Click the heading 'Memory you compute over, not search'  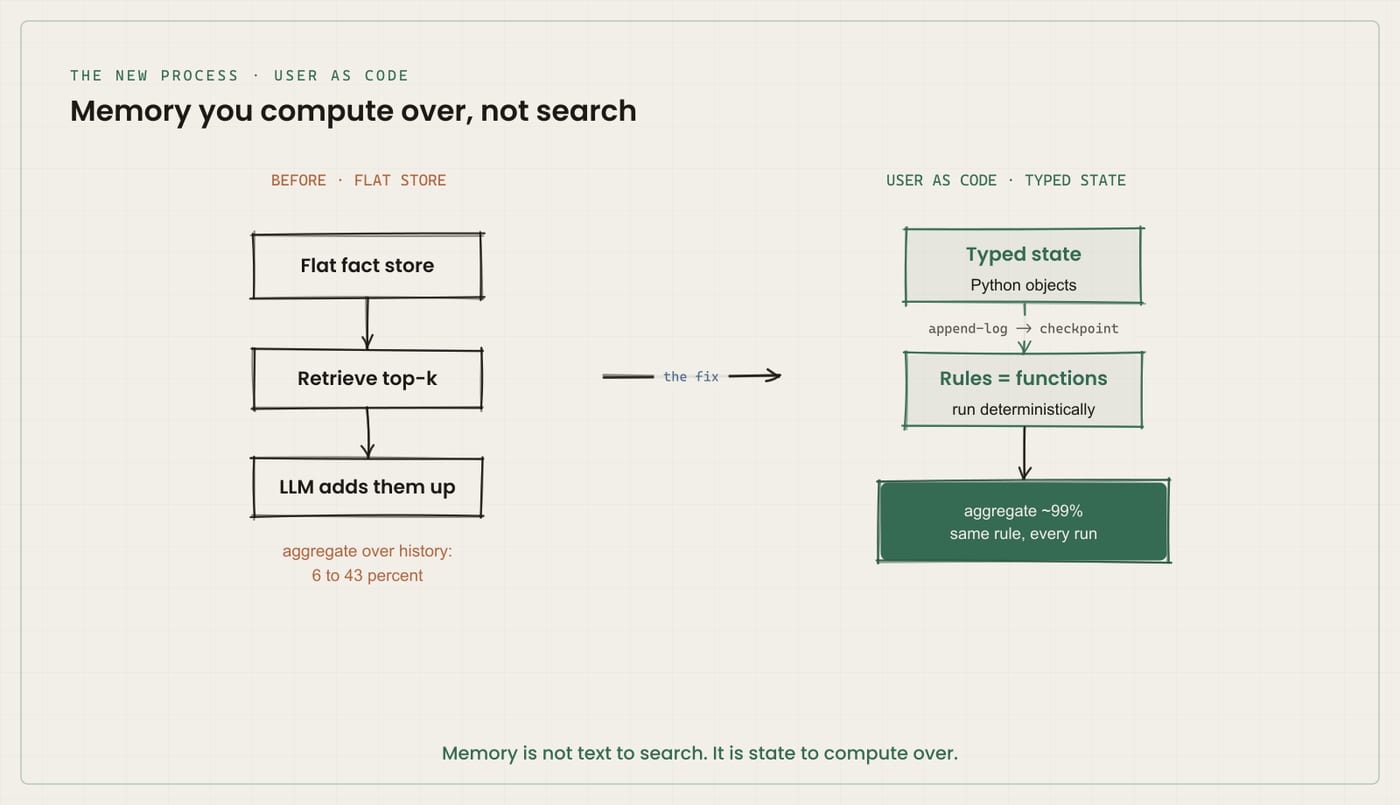[353, 110]
